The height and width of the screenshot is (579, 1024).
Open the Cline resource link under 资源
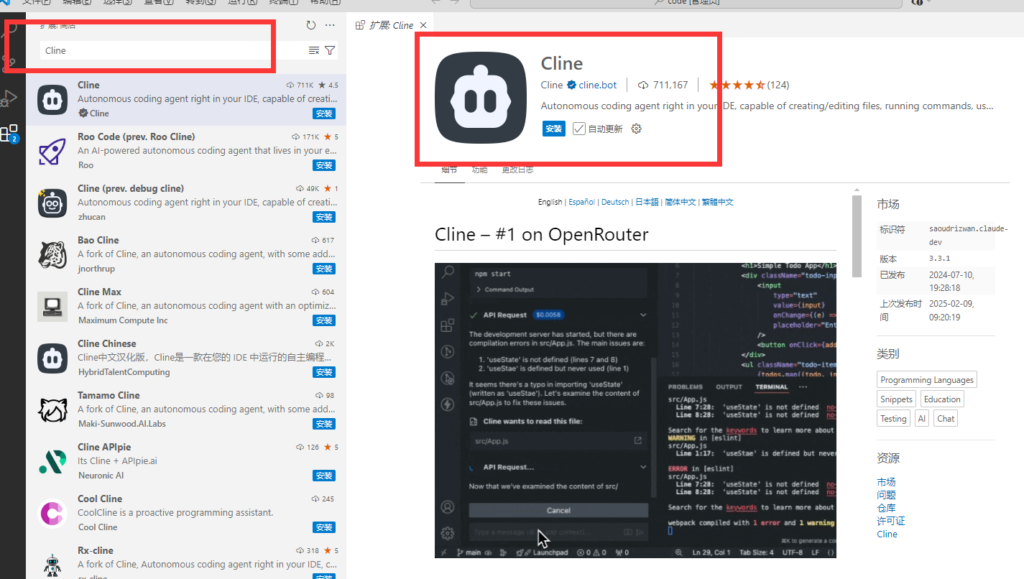(887, 534)
